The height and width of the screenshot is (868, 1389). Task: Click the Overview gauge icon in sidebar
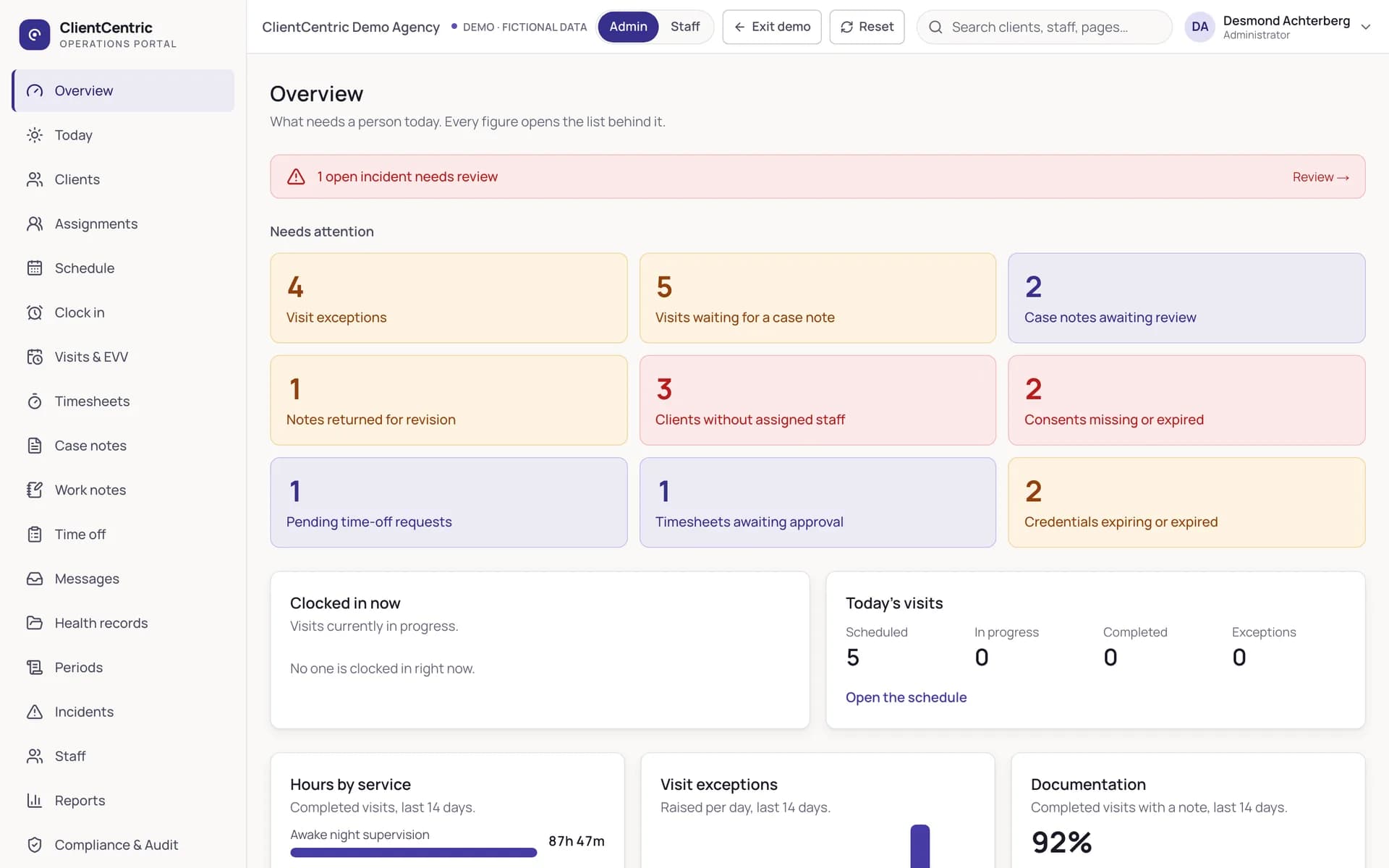pos(35,90)
